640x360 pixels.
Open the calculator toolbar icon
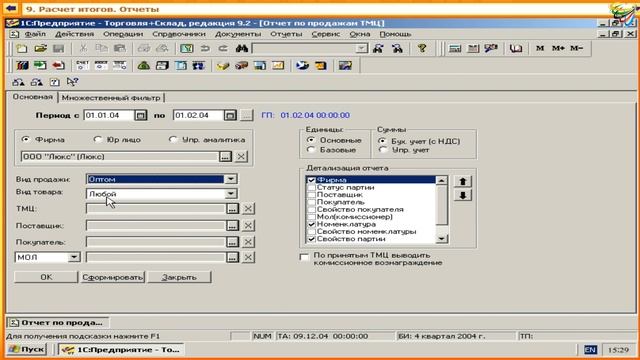(x=455, y=49)
